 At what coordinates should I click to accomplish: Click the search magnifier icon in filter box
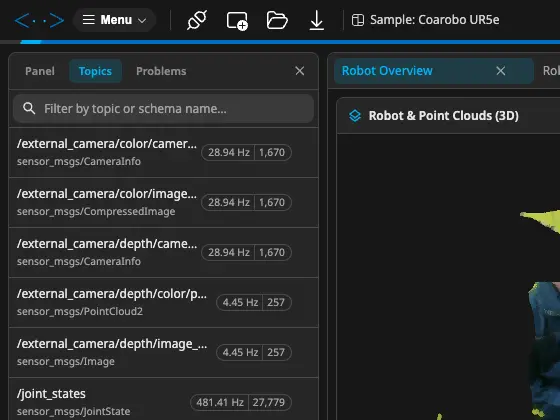click(x=29, y=108)
